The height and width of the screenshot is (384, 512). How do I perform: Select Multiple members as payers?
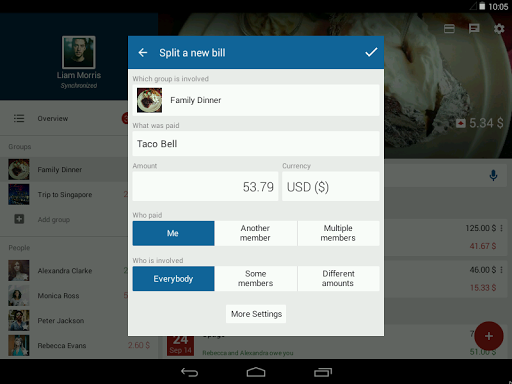click(x=338, y=233)
